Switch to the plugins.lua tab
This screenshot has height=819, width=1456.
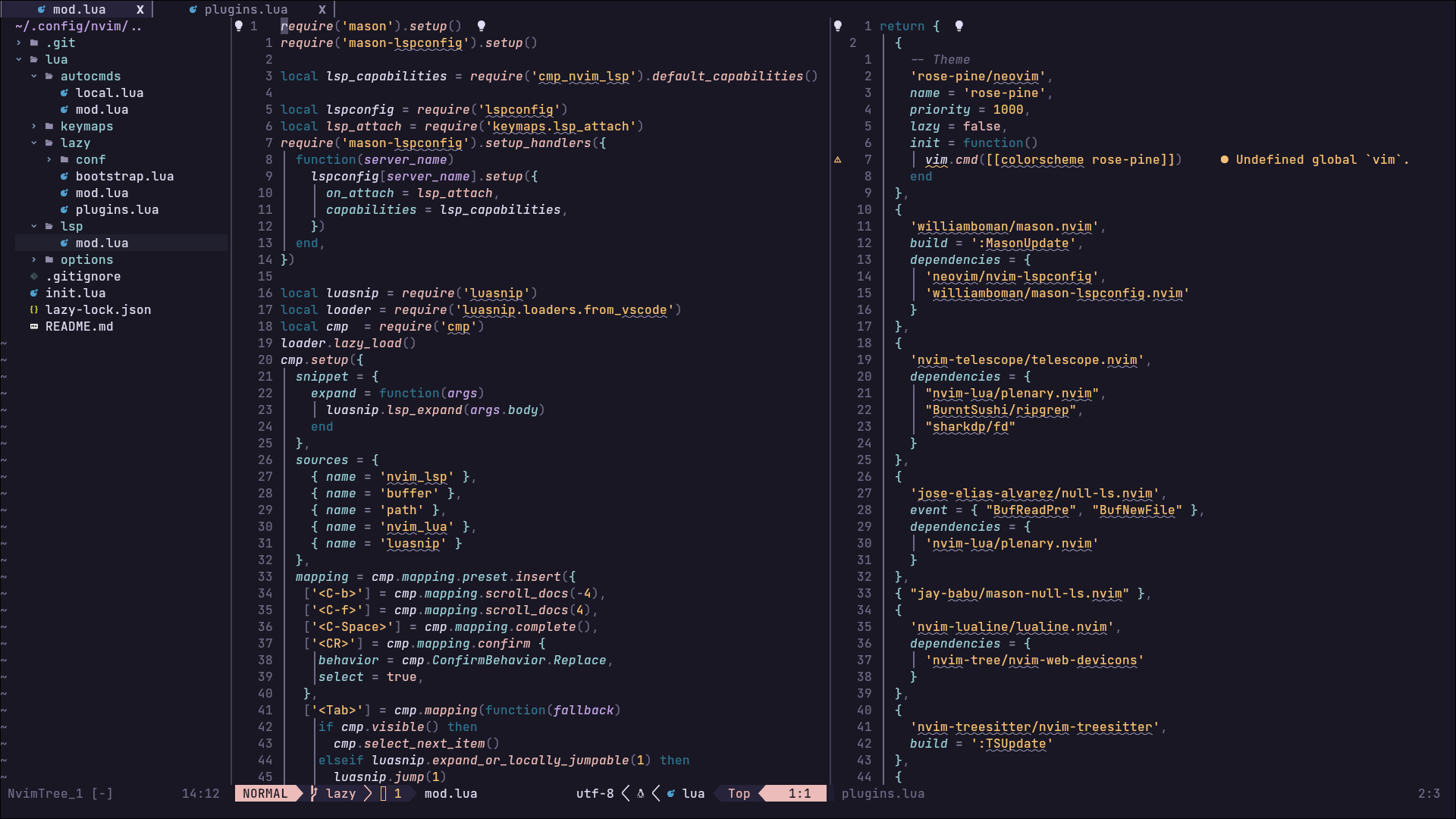[x=245, y=10]
